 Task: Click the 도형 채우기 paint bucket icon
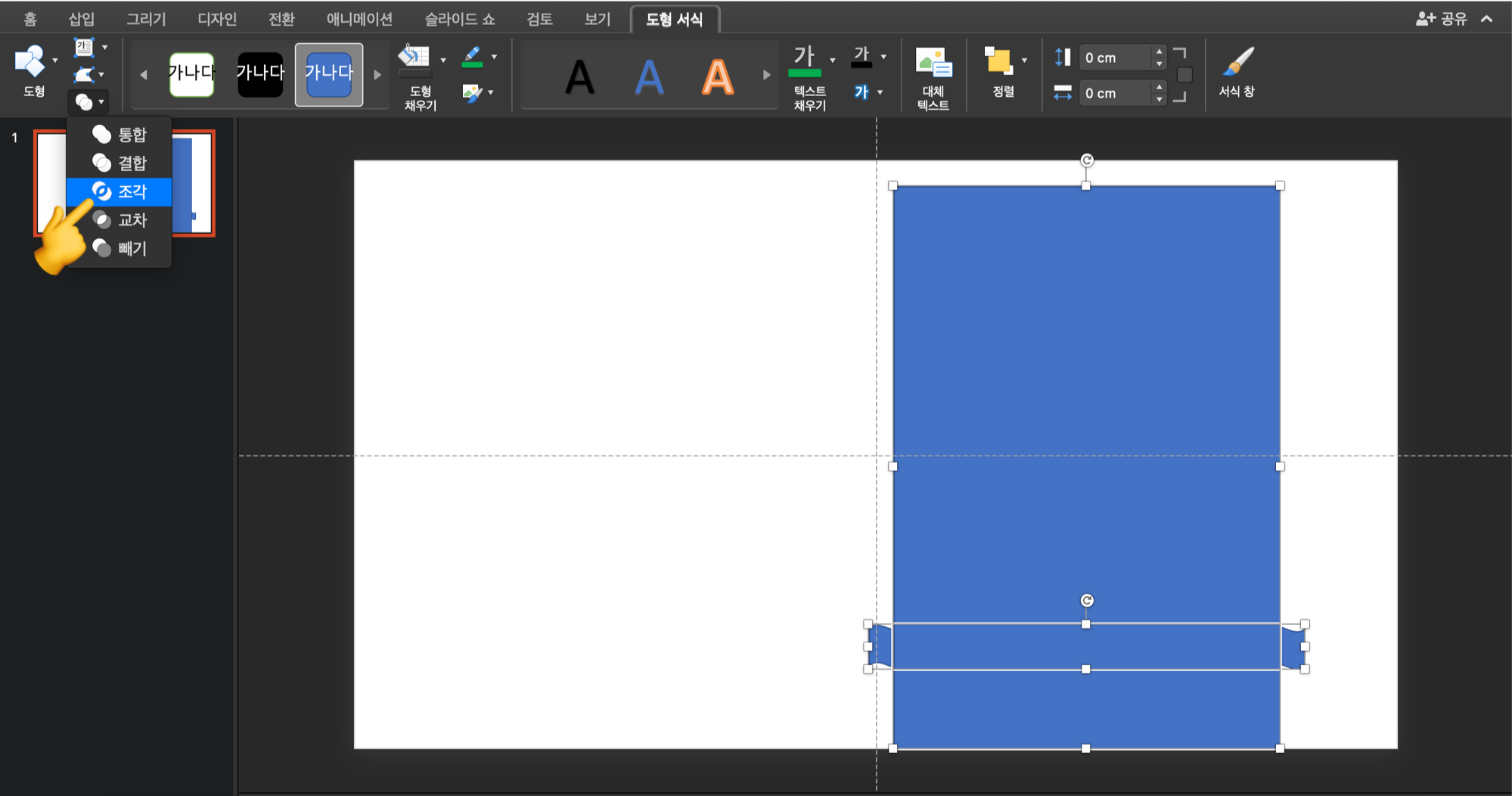pyautogui.click(x=414, y=59)
